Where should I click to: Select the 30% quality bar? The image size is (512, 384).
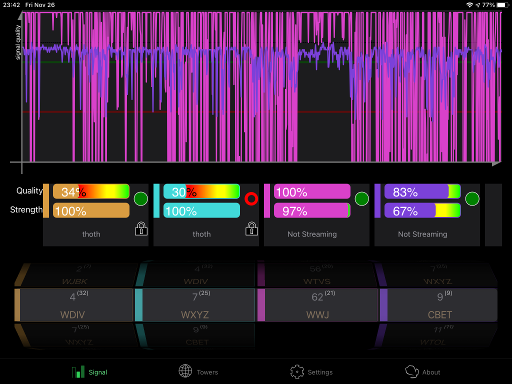coord(202,192)
